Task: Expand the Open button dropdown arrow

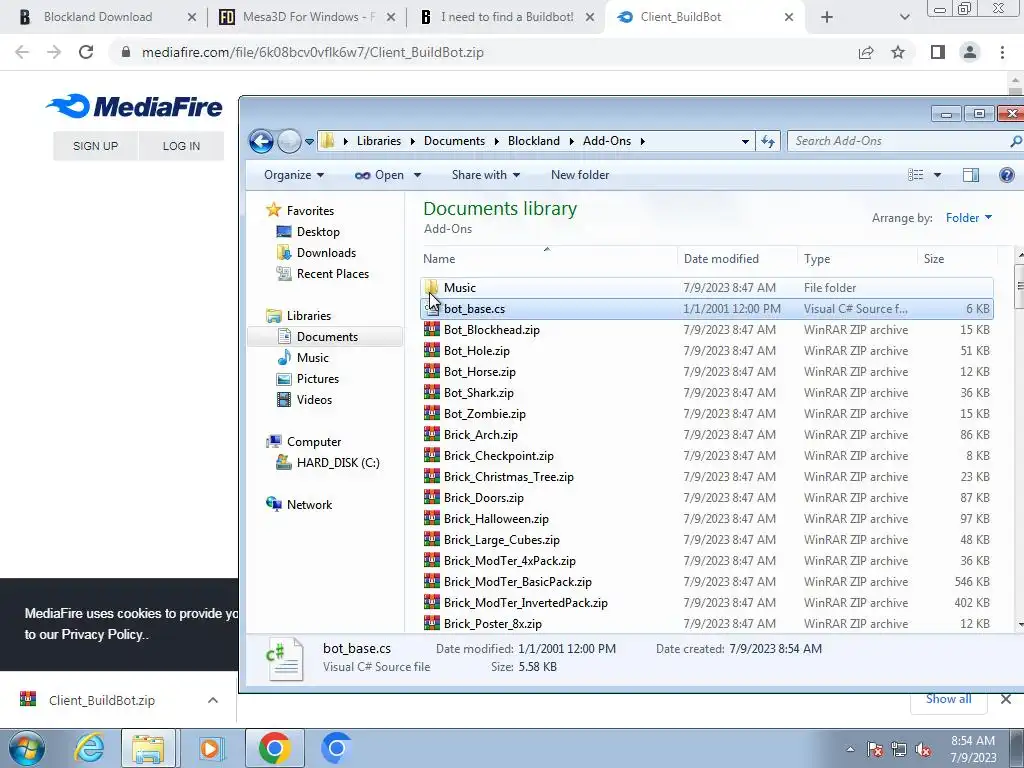Action: [x=417, y=175]
